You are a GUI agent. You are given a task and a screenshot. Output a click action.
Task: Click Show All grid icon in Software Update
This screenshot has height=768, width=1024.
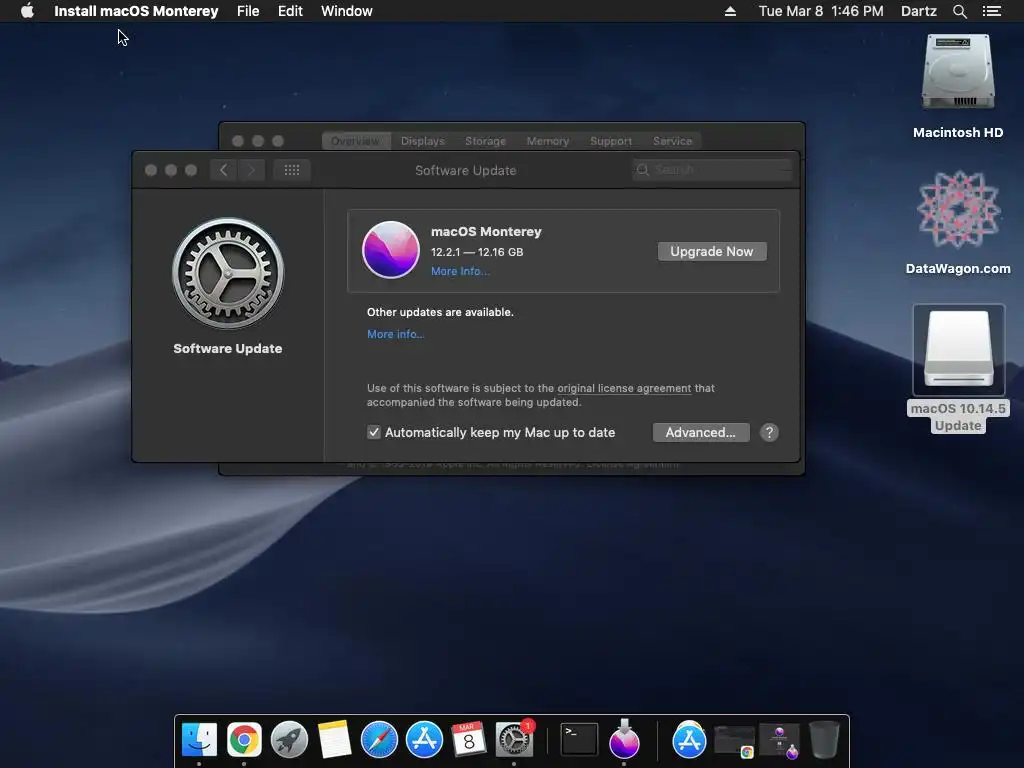[292, 170]
